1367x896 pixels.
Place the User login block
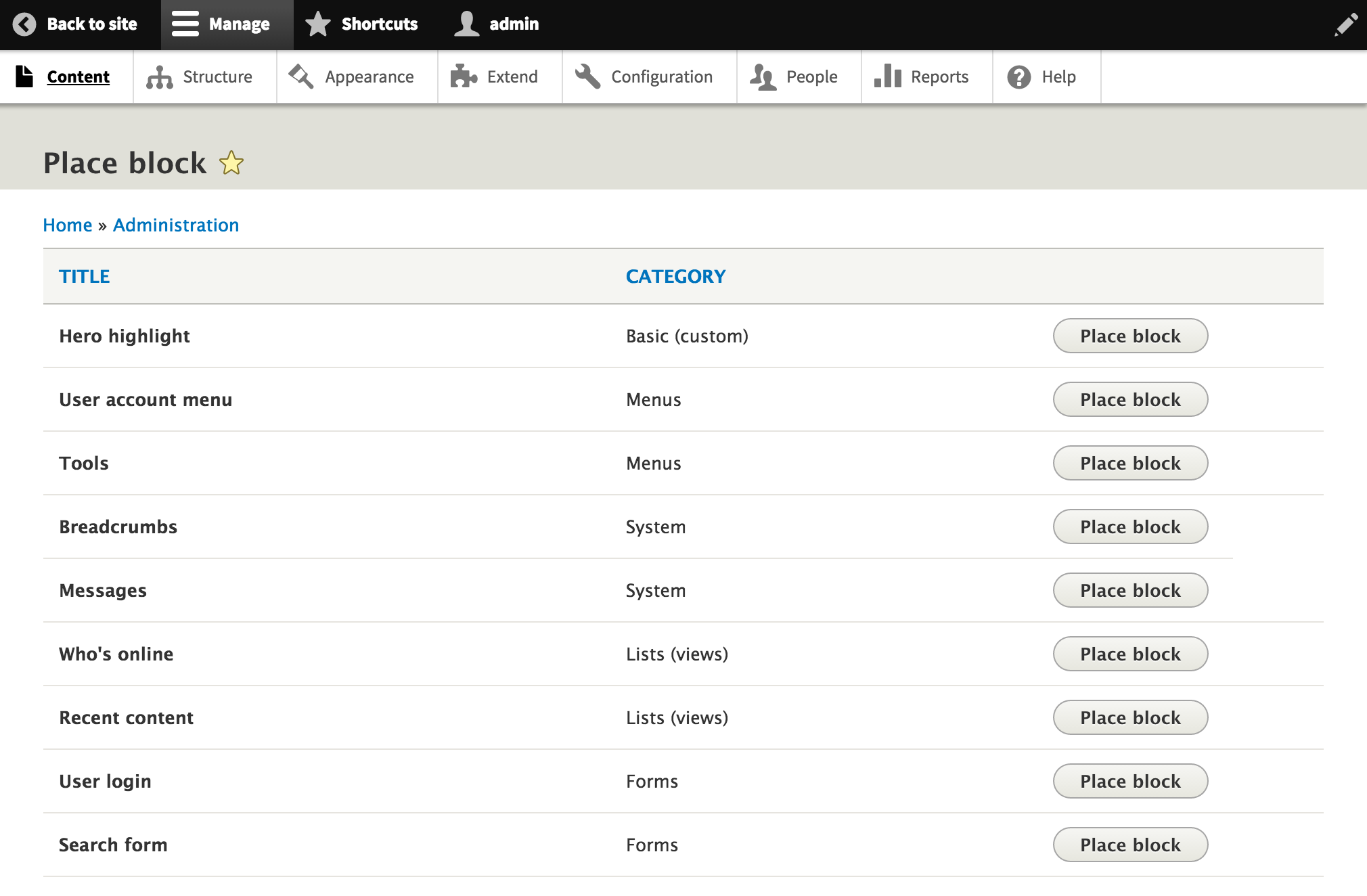click(1129, 781)
